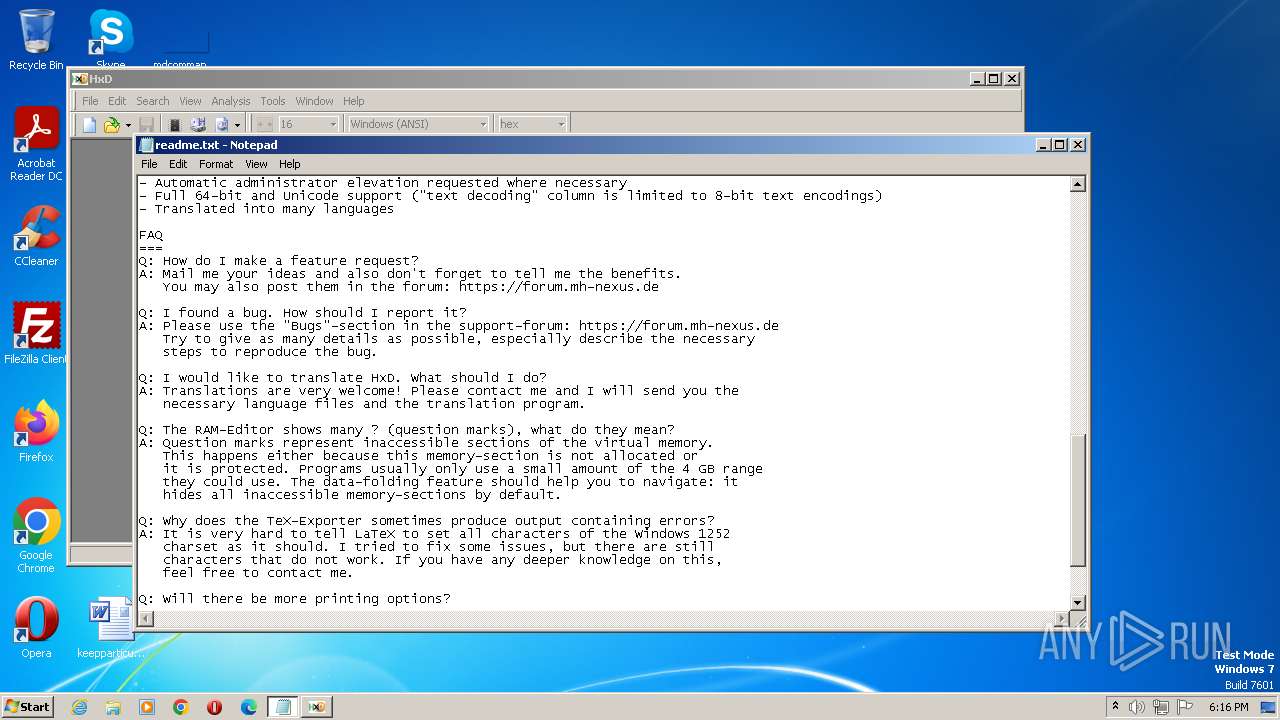Click Notepad vertical scrollbar down arrow
Viewport: 1280px width, 720px height.
[x=1078, y=602]
